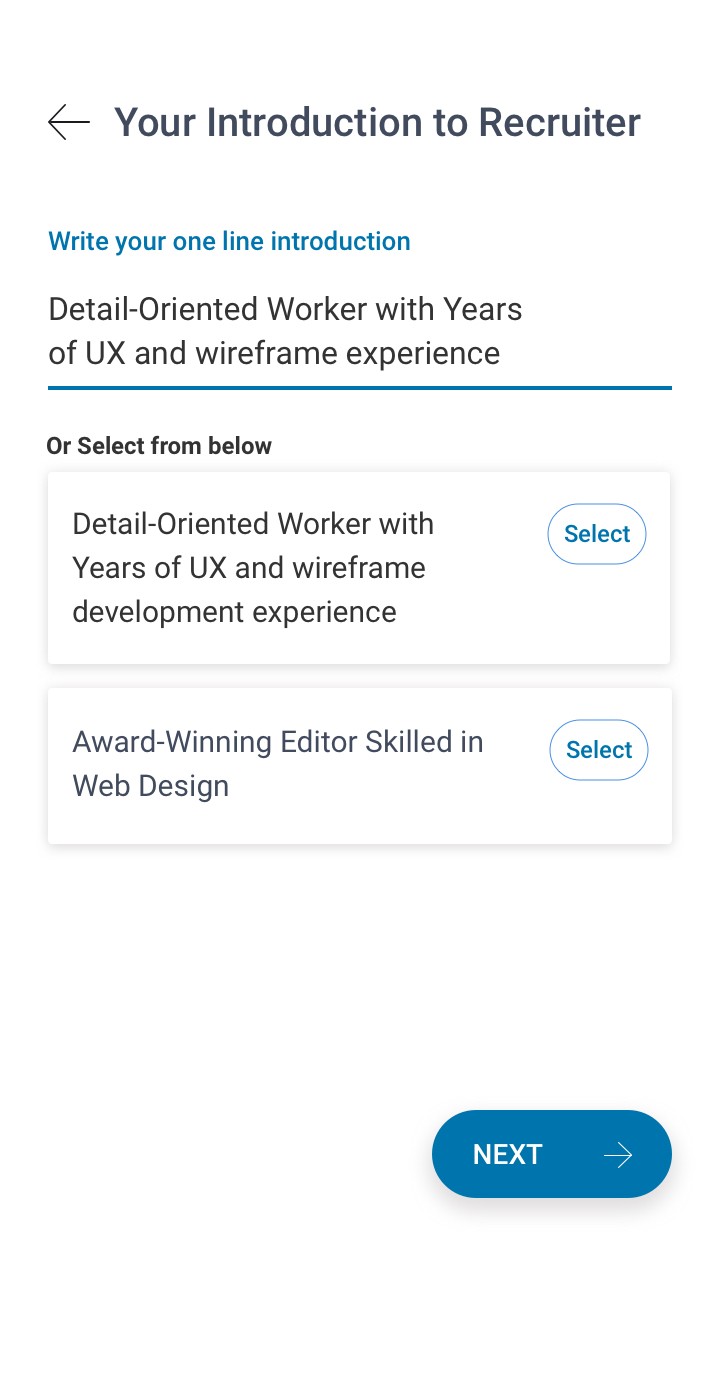Viewport: 720px width, 1380px height.
Task: Click the 'Your Introduction to Recruiter' title
Action: (377, 122)
